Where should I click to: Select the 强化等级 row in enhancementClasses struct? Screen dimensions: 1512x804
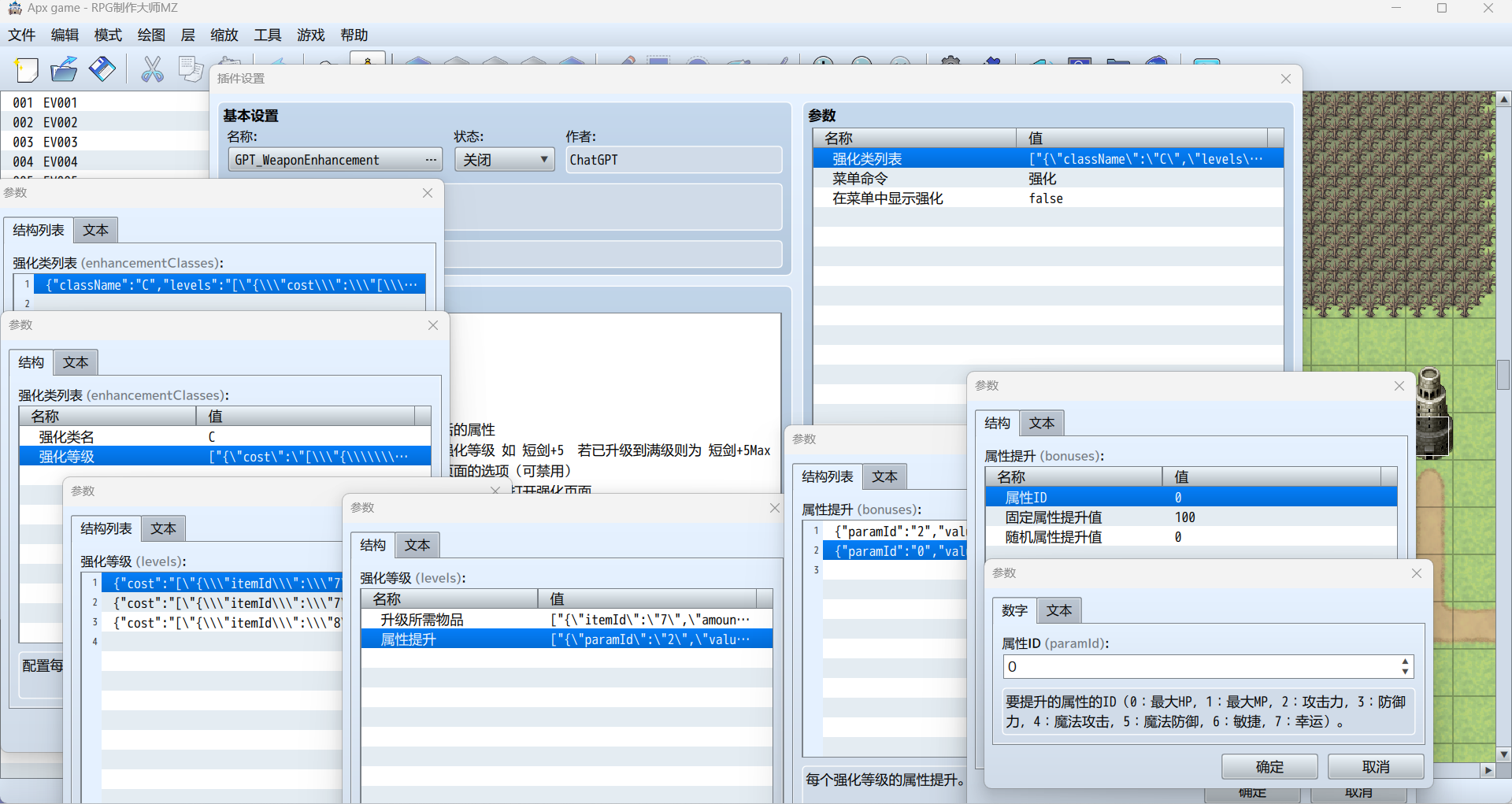225,456
